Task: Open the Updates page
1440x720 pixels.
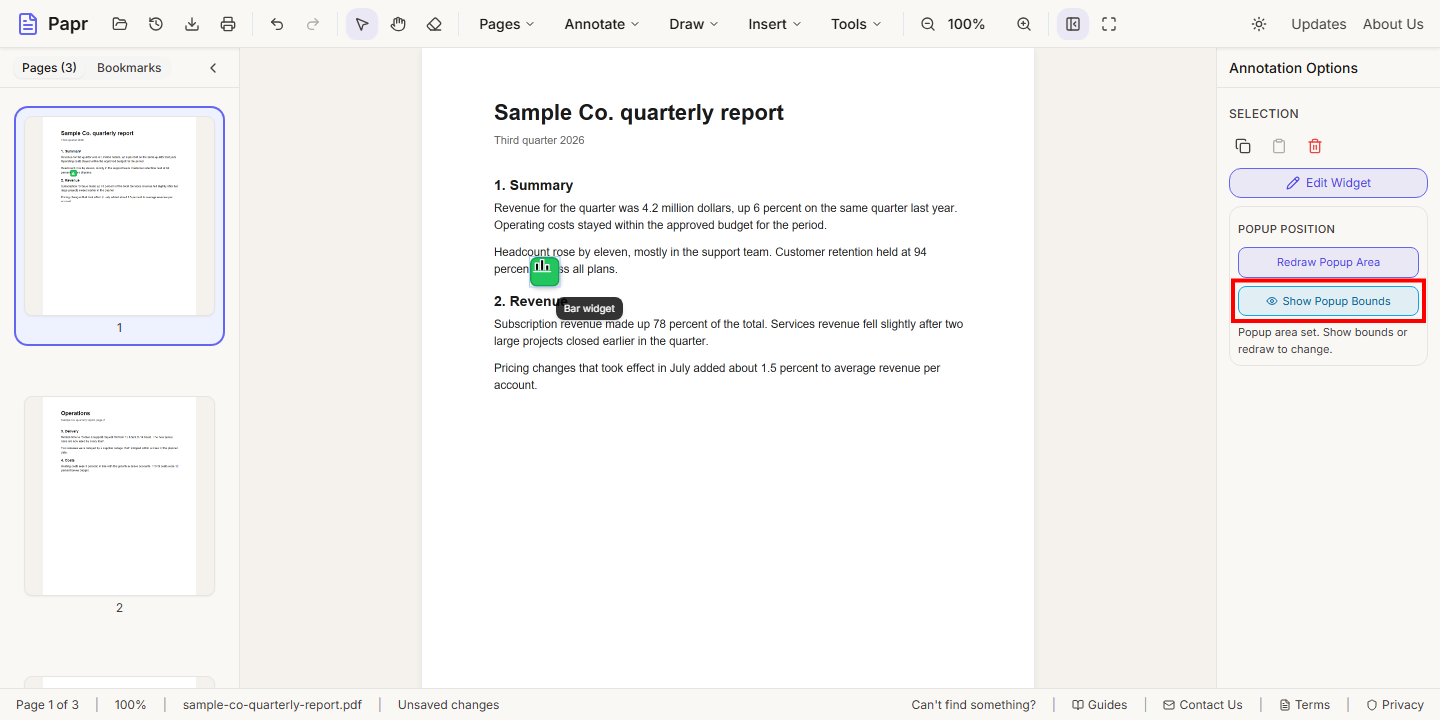Action: 1318,24
